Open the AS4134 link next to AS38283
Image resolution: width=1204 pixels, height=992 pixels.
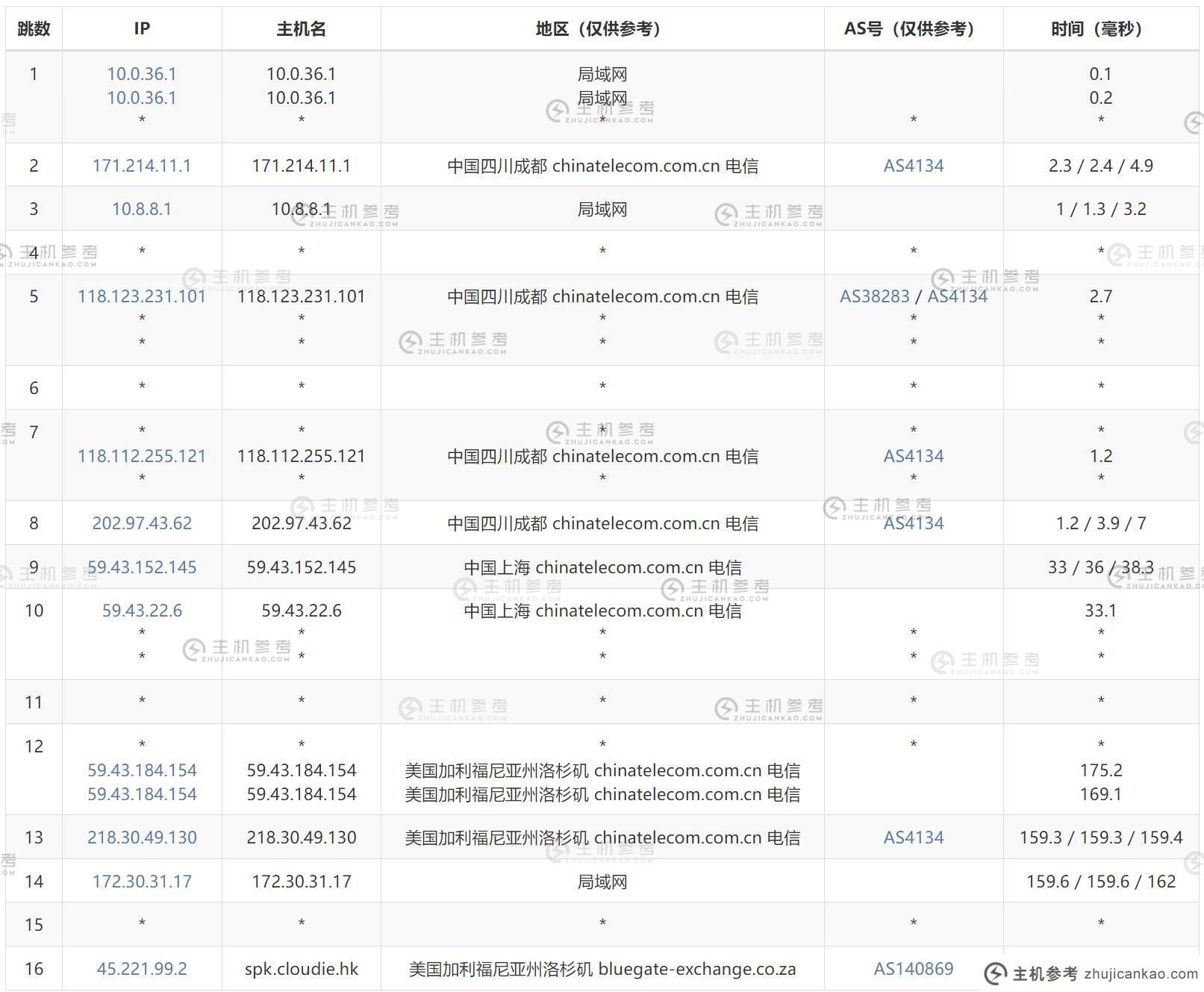click(x=958, y=296)
